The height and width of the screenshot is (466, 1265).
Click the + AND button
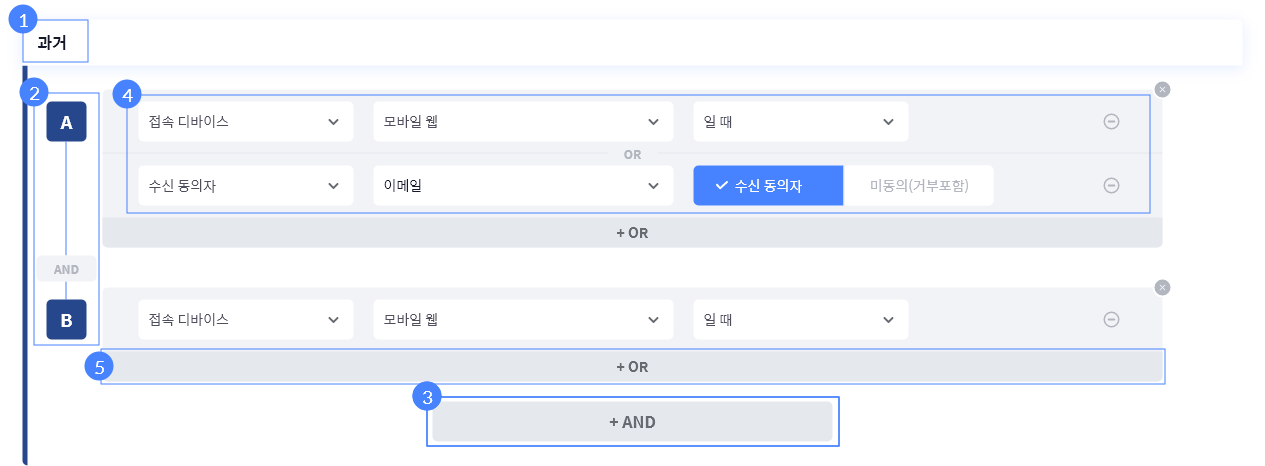[632, 422]
